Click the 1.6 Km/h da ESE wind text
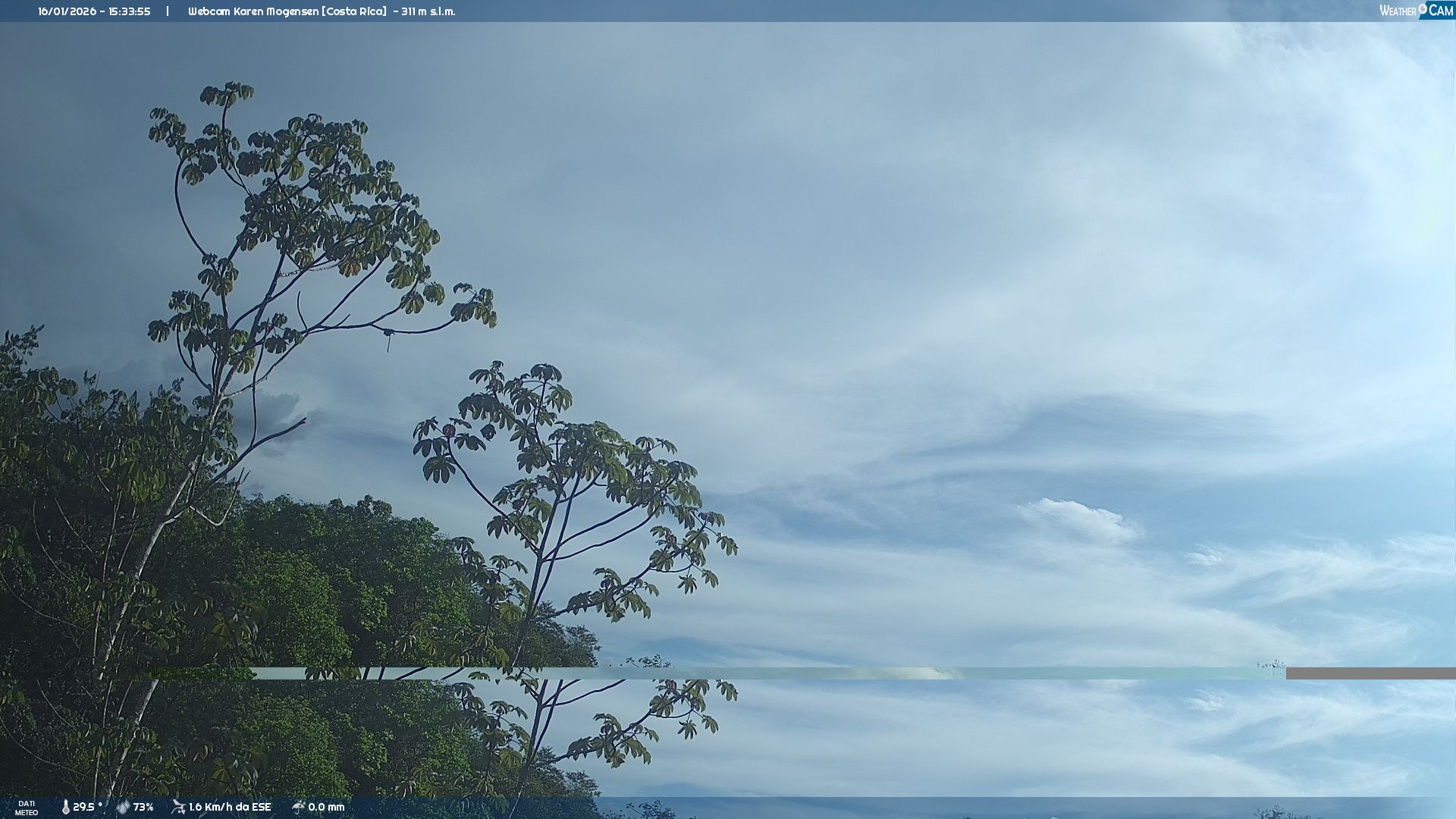The image size is (1456, 819). (x=230, y=808)
